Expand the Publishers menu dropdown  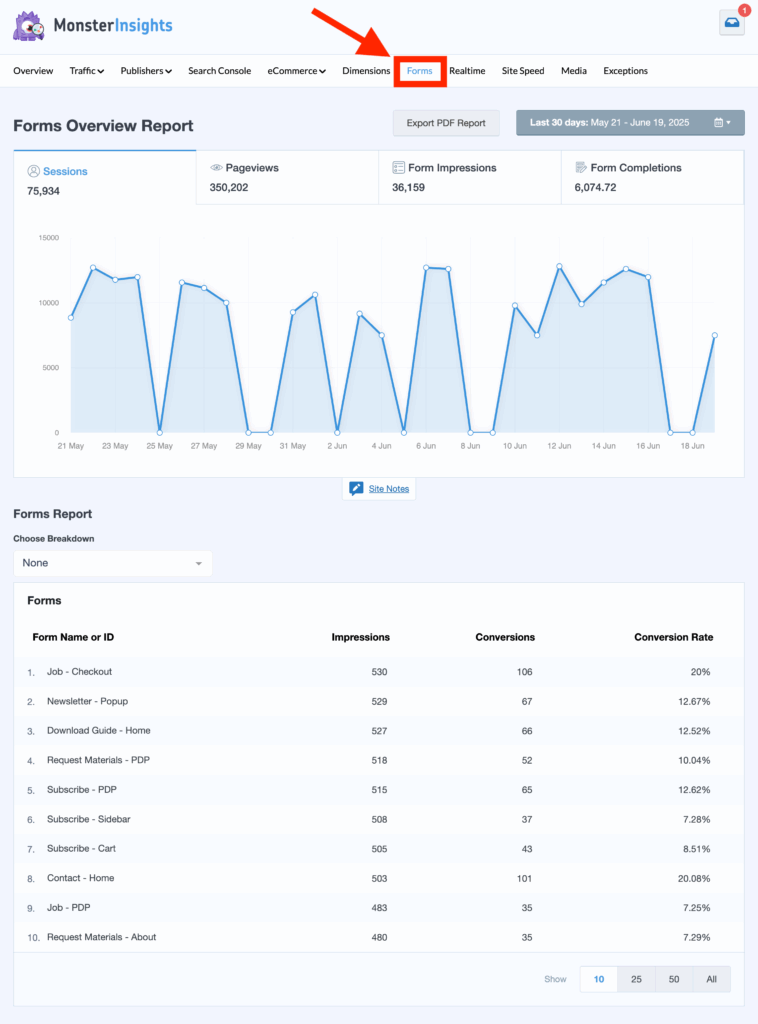pyautogui.click(x=146, y=71)
